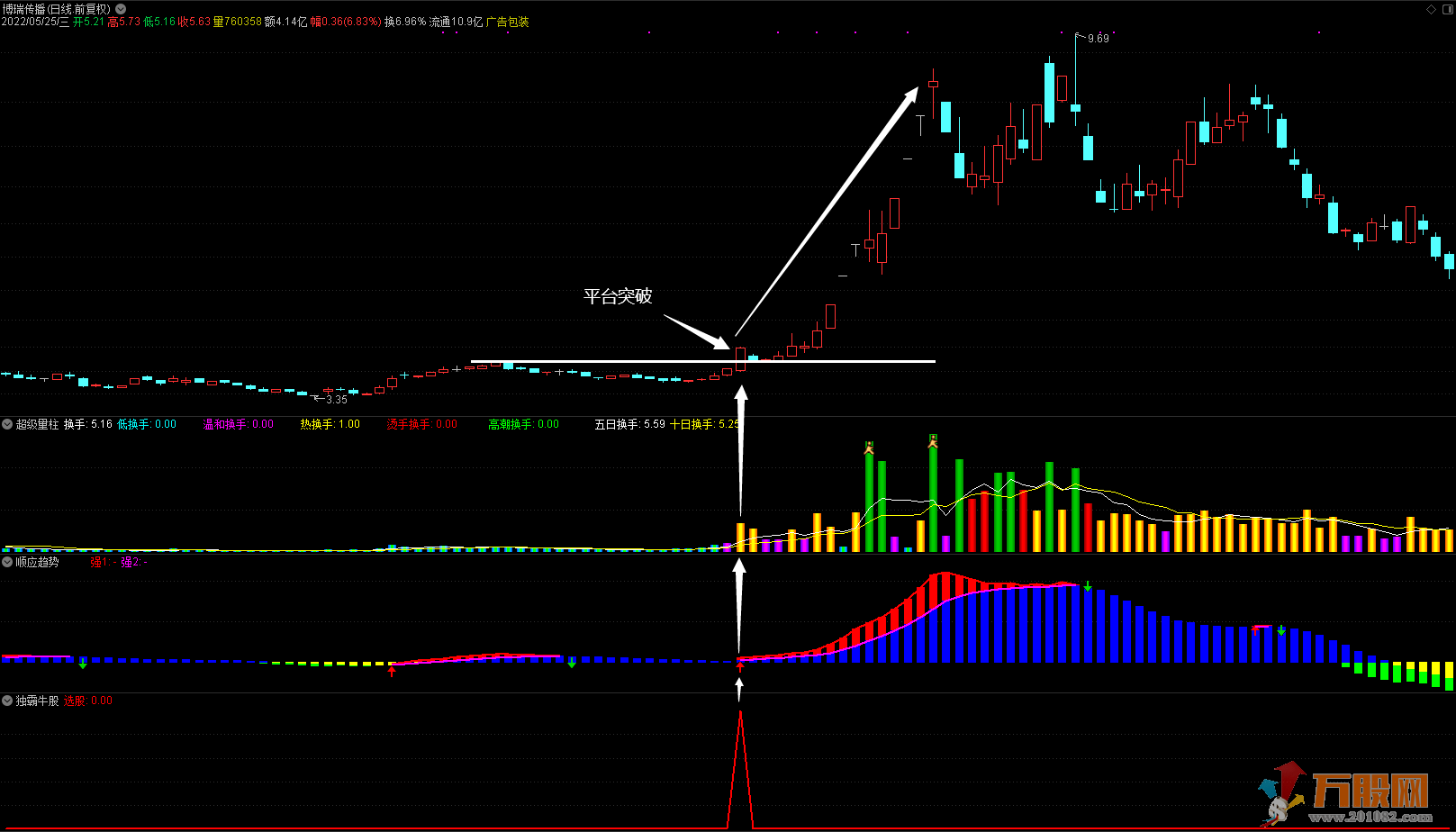
Task: Toggle the side panel icon at top right
Action: tap(1447, 9)
